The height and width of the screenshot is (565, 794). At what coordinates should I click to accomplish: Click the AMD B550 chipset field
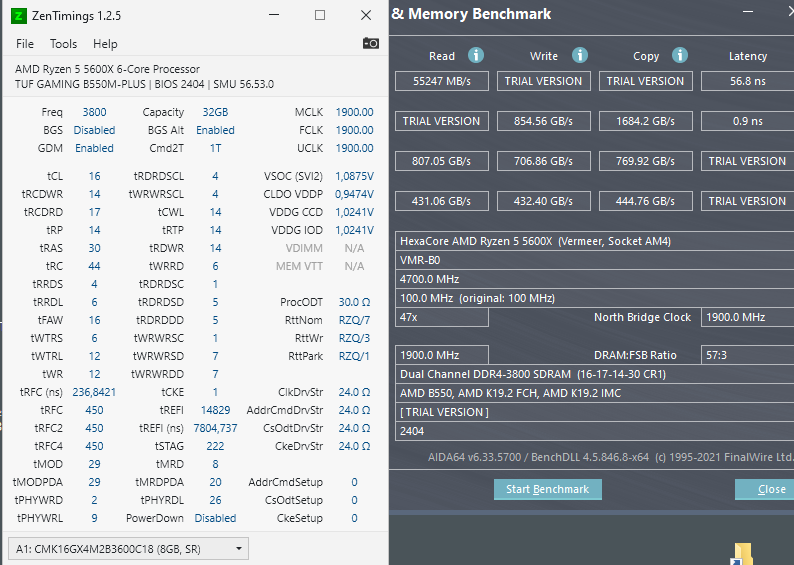[594, 393]
